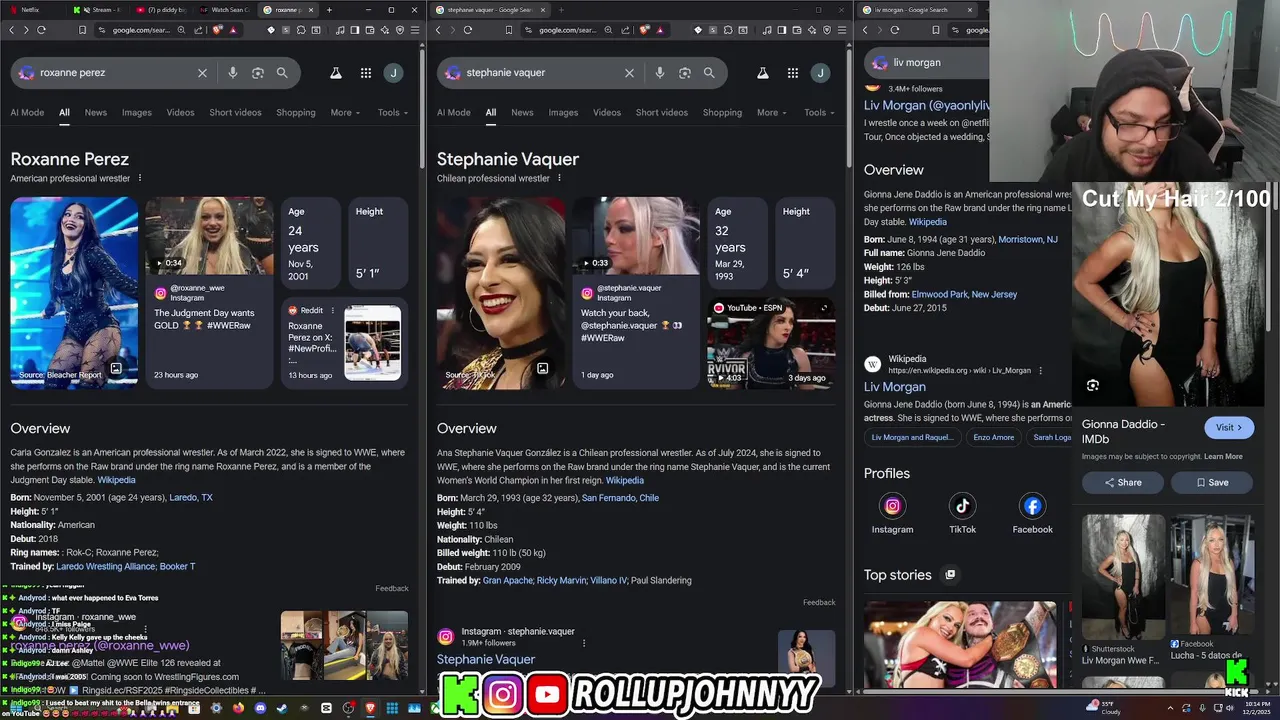Viewport: 1280px width, 720px height.
Task: Expand the Tools dropdown in stephanie vaquer window
Action: click(x=820, y=113)
